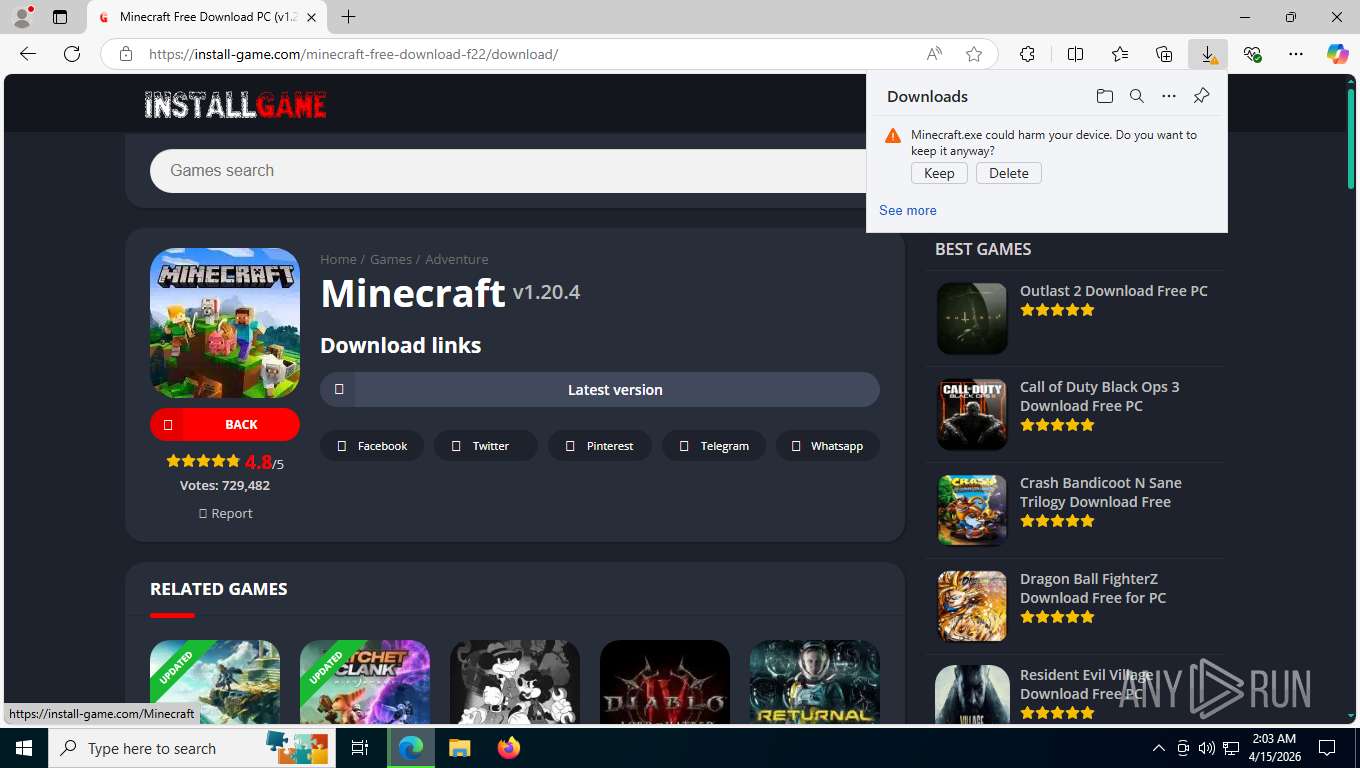Close the Minecraft Free Download tab
Screen dimensions: 1360x768
tap(311, 17)
